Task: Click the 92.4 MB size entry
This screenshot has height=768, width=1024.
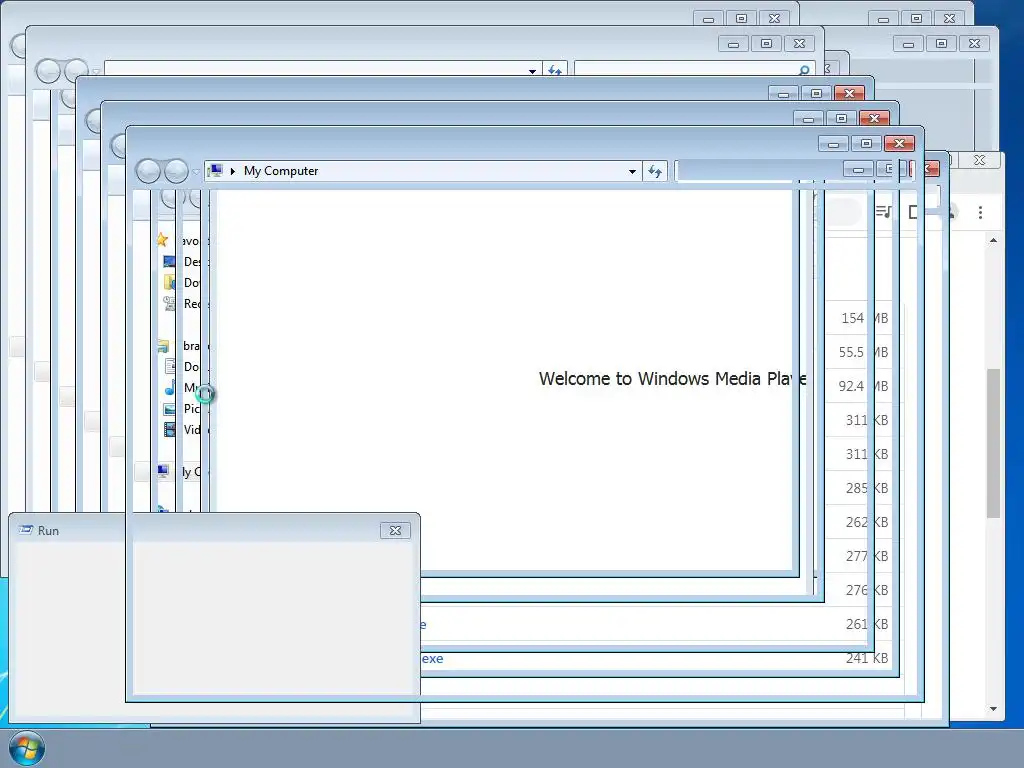Action: tap(863, 386)
